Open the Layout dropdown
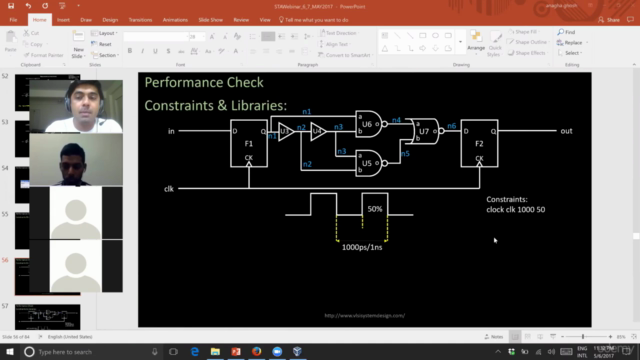640x360 pixels. [104, 33]
